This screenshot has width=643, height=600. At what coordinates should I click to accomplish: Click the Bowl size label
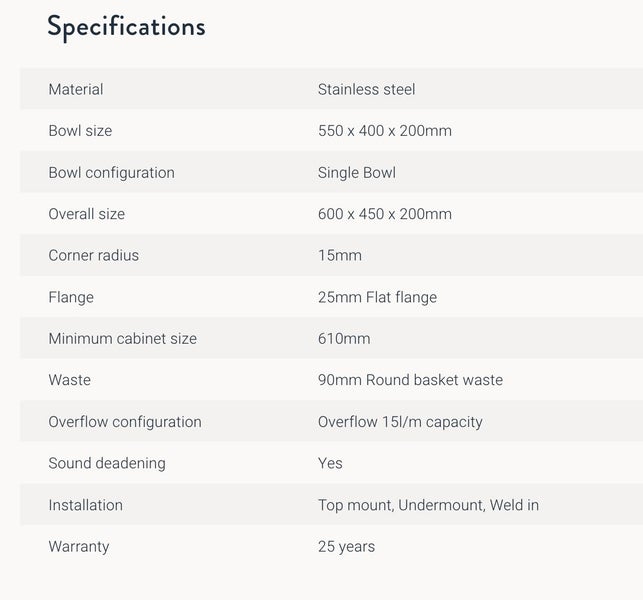click(x=80, y=131)
